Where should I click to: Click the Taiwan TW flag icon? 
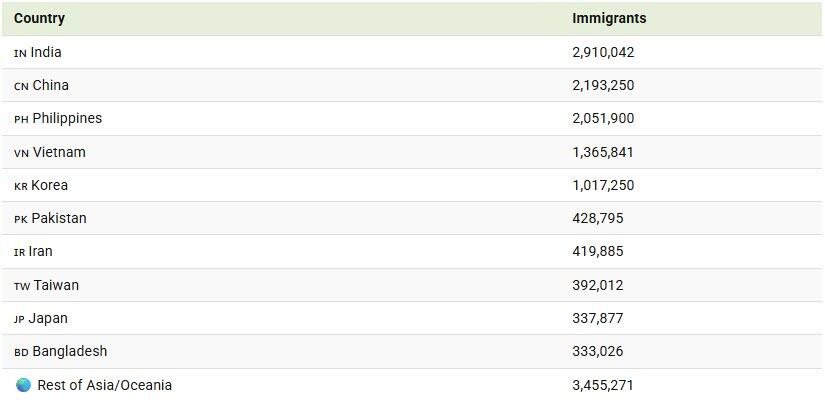(22, 286)
